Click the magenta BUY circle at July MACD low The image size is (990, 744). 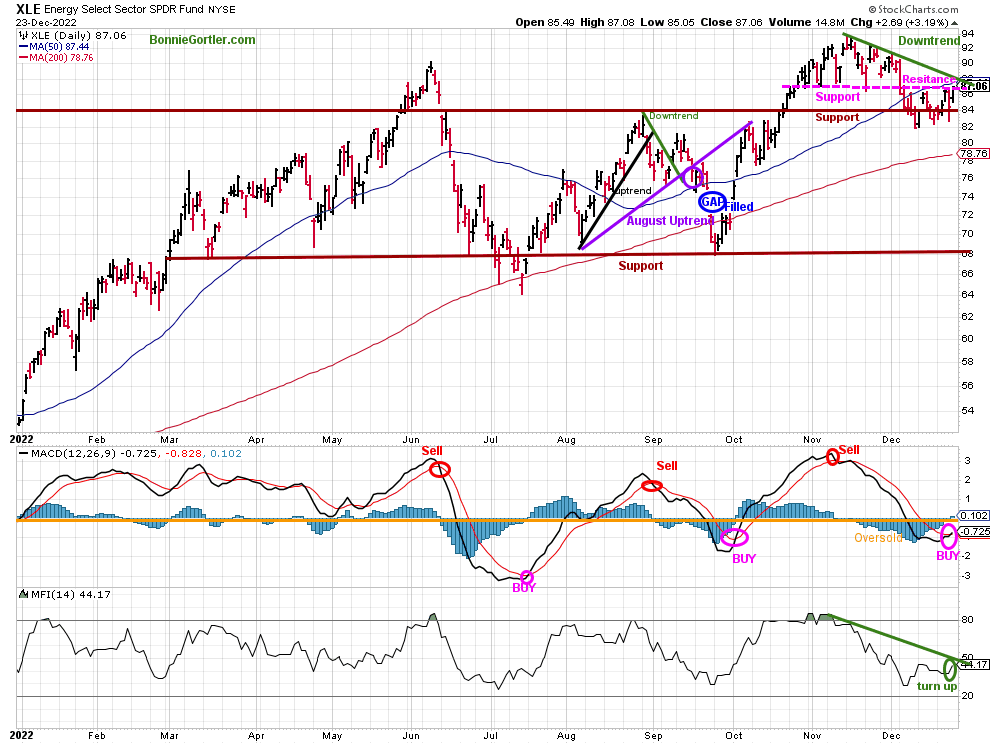[527, 577]
